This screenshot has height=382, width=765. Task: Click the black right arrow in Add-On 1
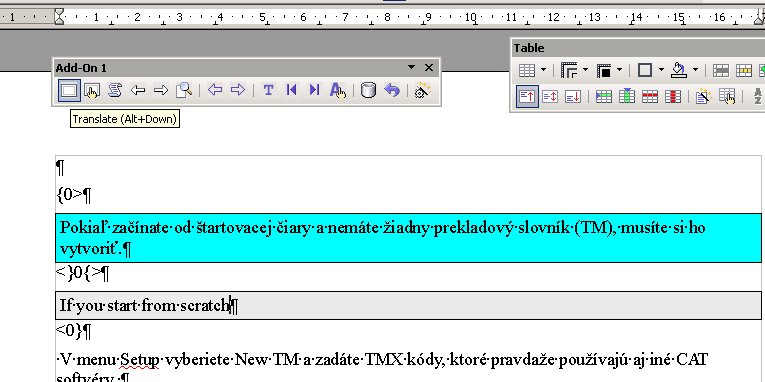coord(161,90)
